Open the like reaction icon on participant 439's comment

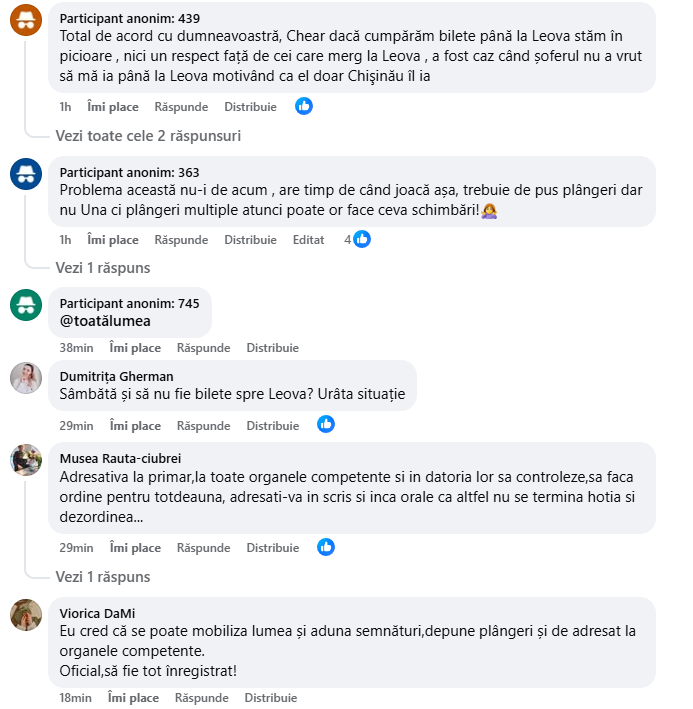pyautogui.click(x=304, y=106)
